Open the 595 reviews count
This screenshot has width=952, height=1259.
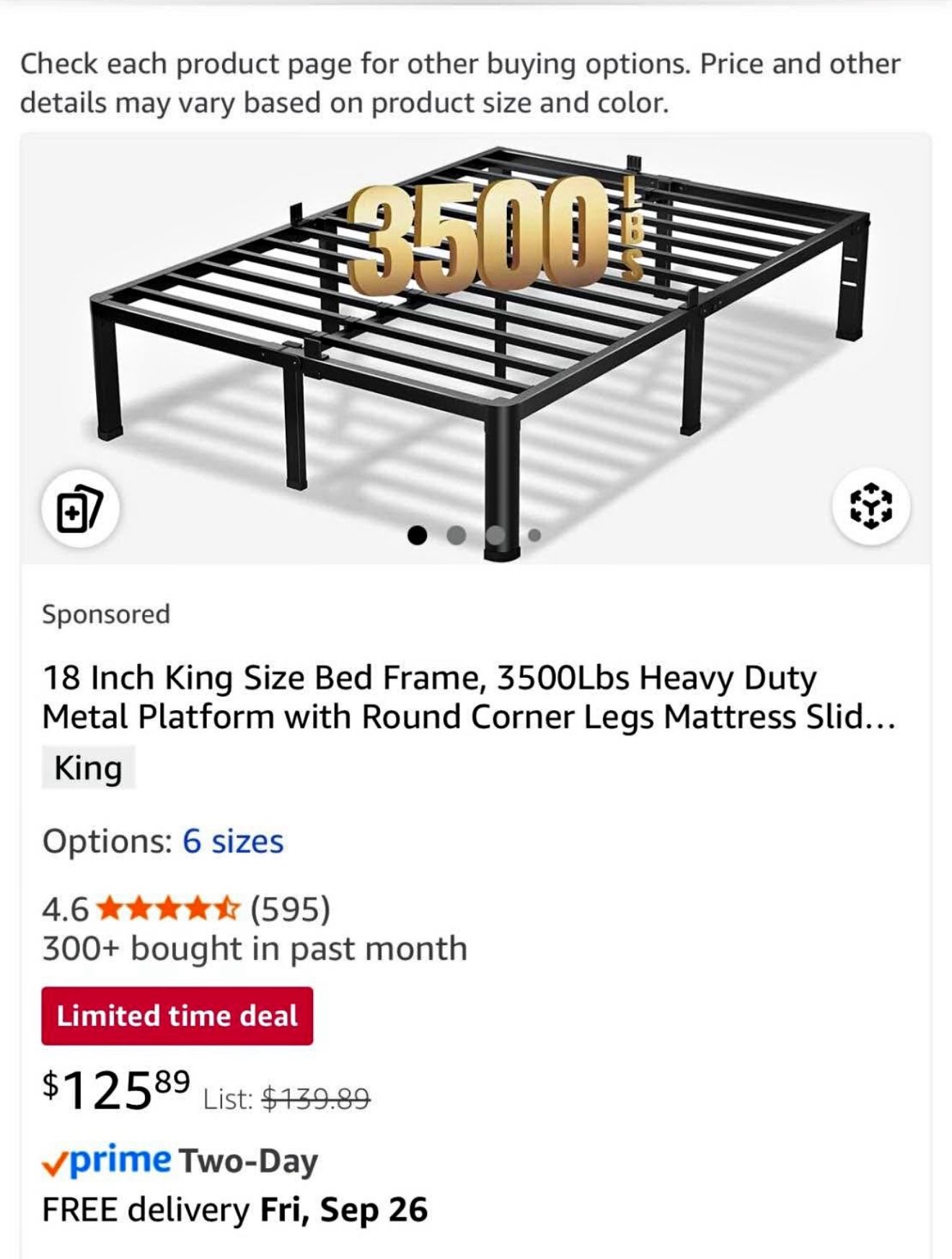(x=291, y=909)
